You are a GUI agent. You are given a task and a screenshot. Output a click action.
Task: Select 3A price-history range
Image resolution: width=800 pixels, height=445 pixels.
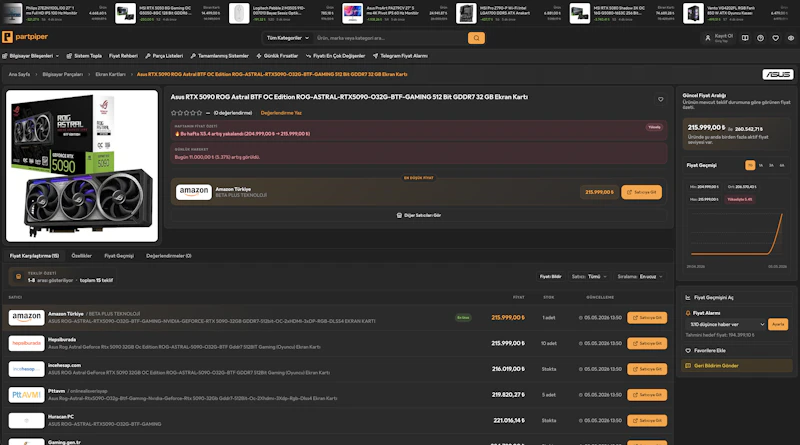click(x=771, y=165)
